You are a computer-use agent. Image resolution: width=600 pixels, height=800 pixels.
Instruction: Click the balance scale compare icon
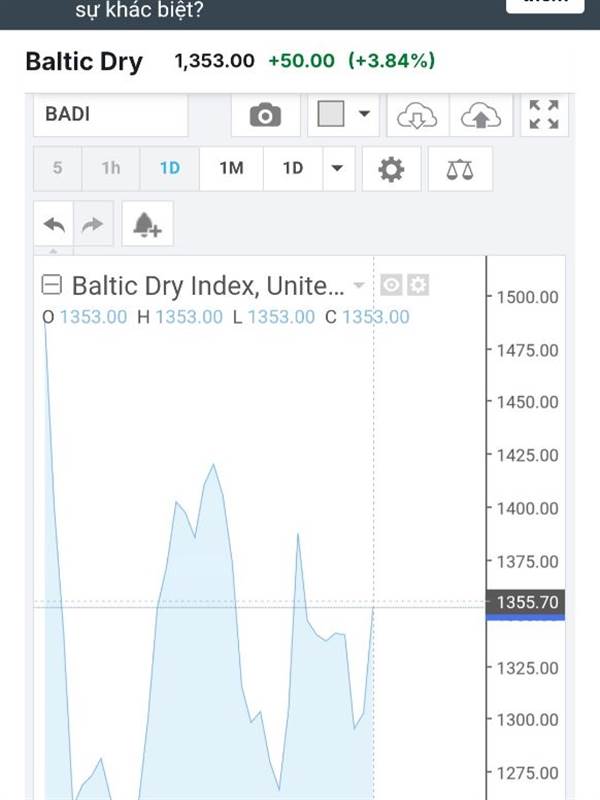pyautogui.click(x=460, y=169)
